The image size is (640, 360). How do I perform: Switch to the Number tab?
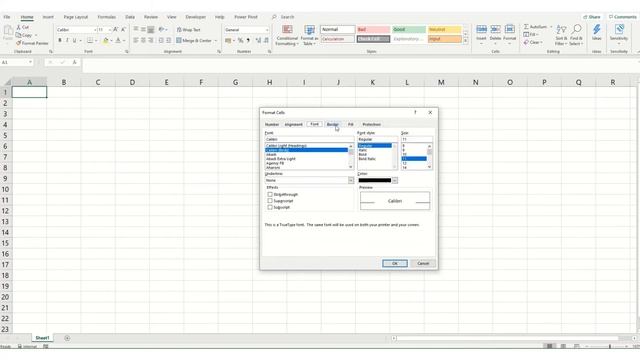(272, 124)
